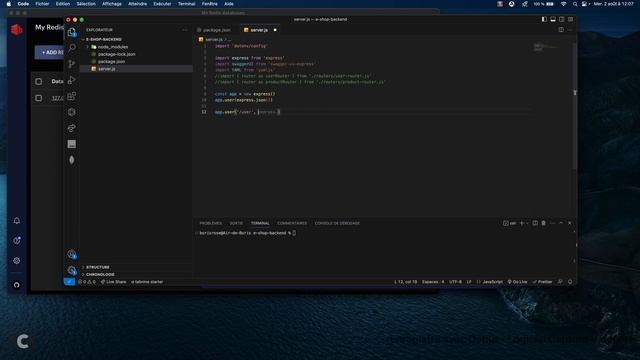Switch to the CONSOLE DE DÉBOGAGE tab
Image resolution: width=640 pixels, height=360 pixels.
coord(337,223)
